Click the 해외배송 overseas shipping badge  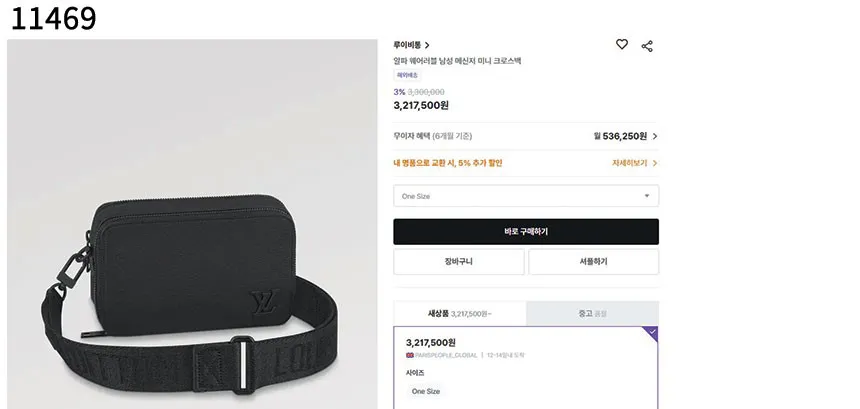[x=408, y=75]
